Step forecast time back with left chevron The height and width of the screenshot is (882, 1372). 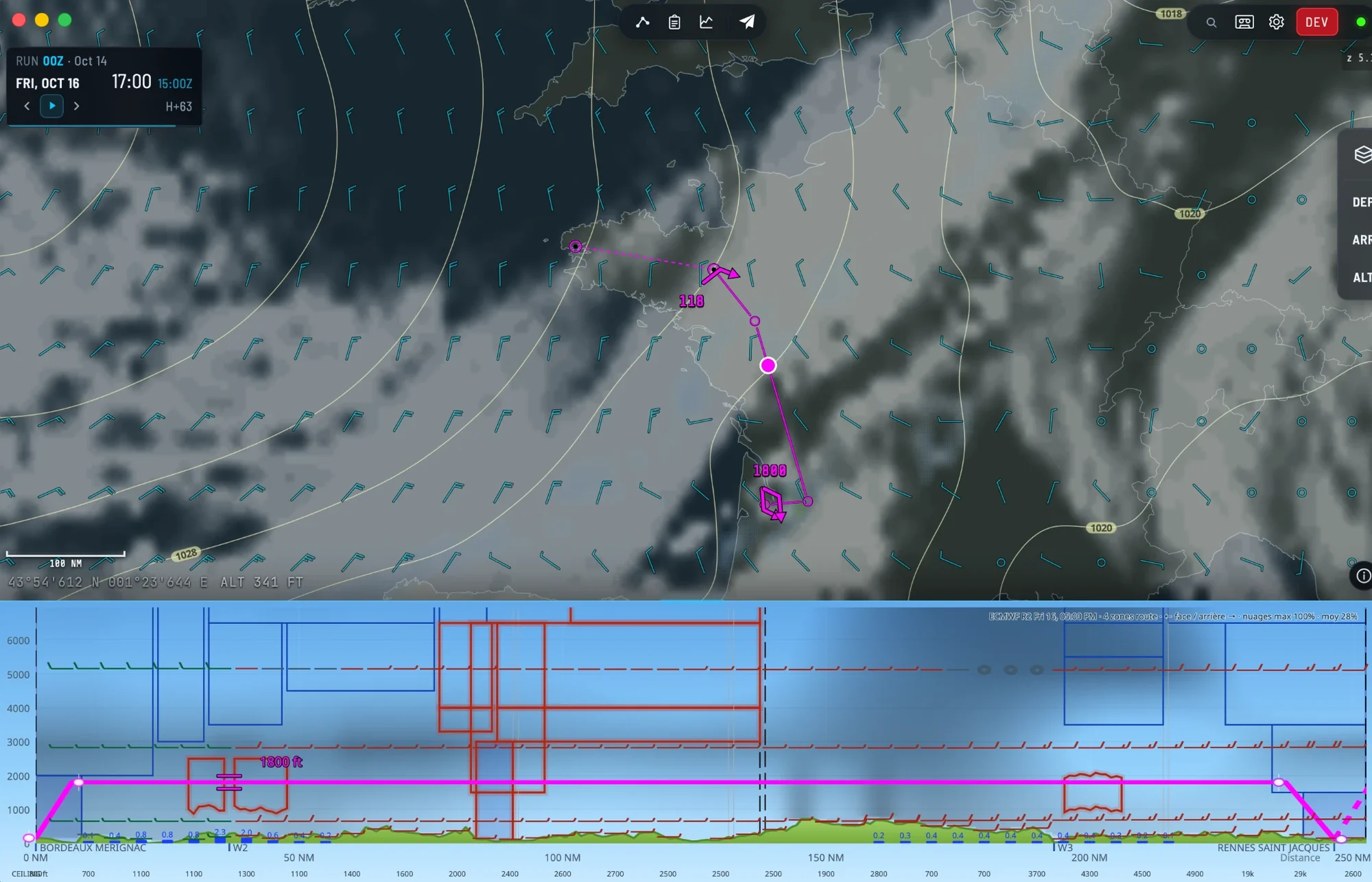tap(27, 106)
